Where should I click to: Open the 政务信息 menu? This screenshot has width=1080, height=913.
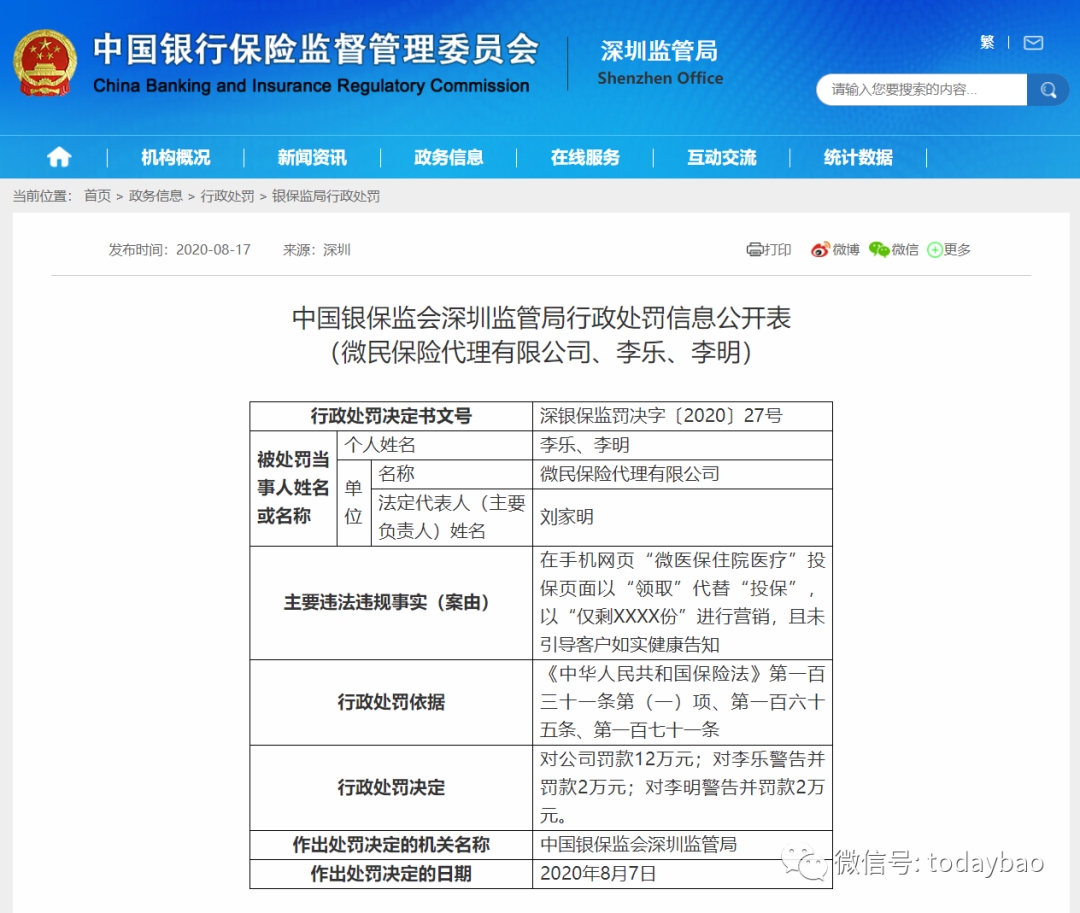coord(448,158)
